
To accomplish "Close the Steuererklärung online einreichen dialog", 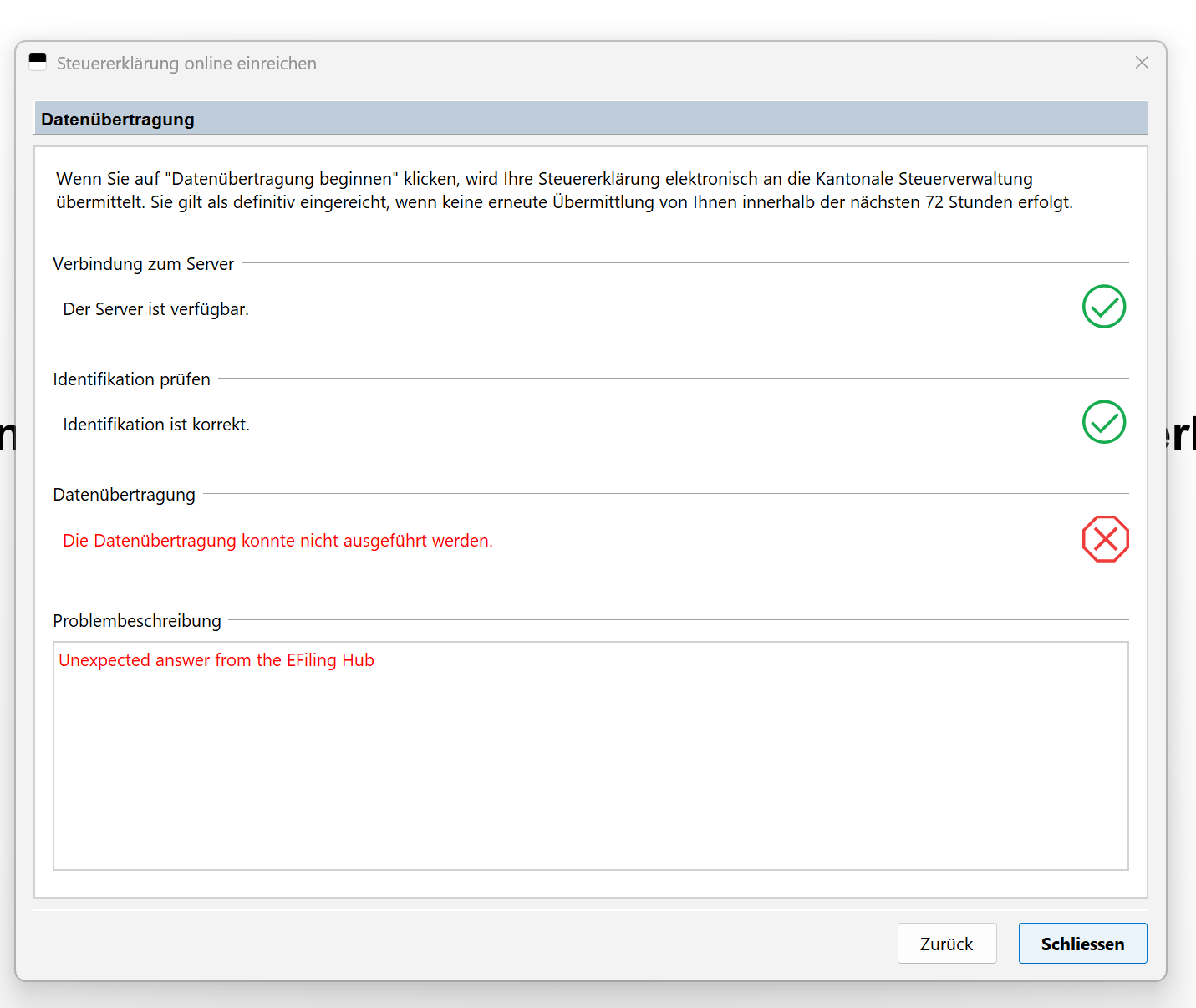I will 1142,63.
